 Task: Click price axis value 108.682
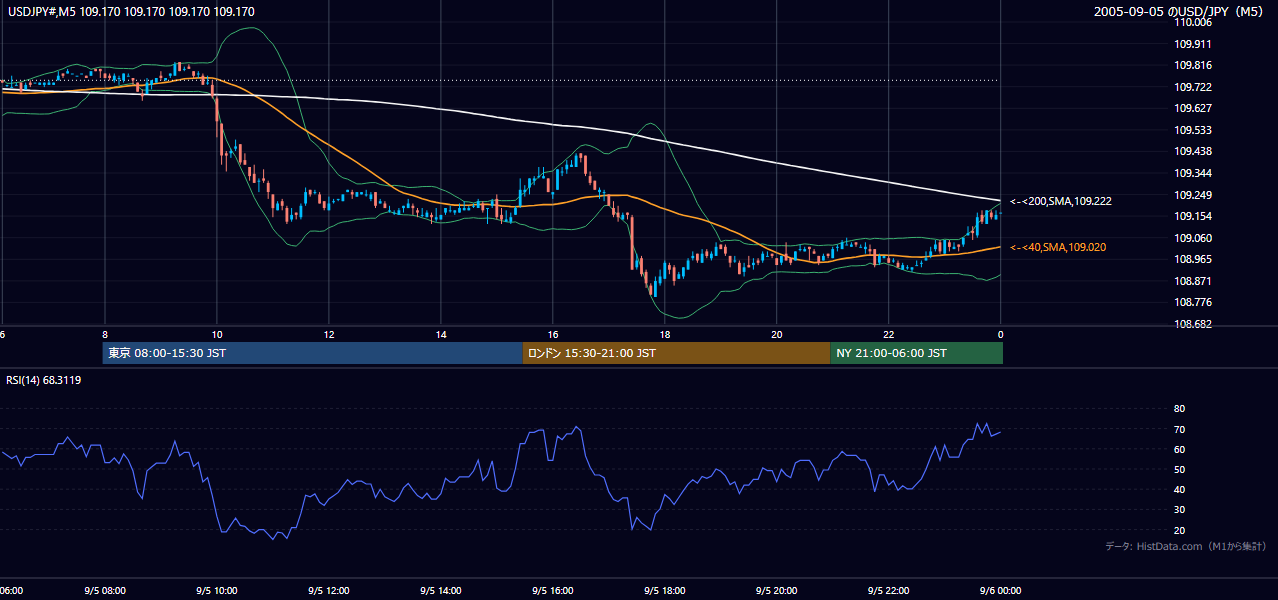1192,324
